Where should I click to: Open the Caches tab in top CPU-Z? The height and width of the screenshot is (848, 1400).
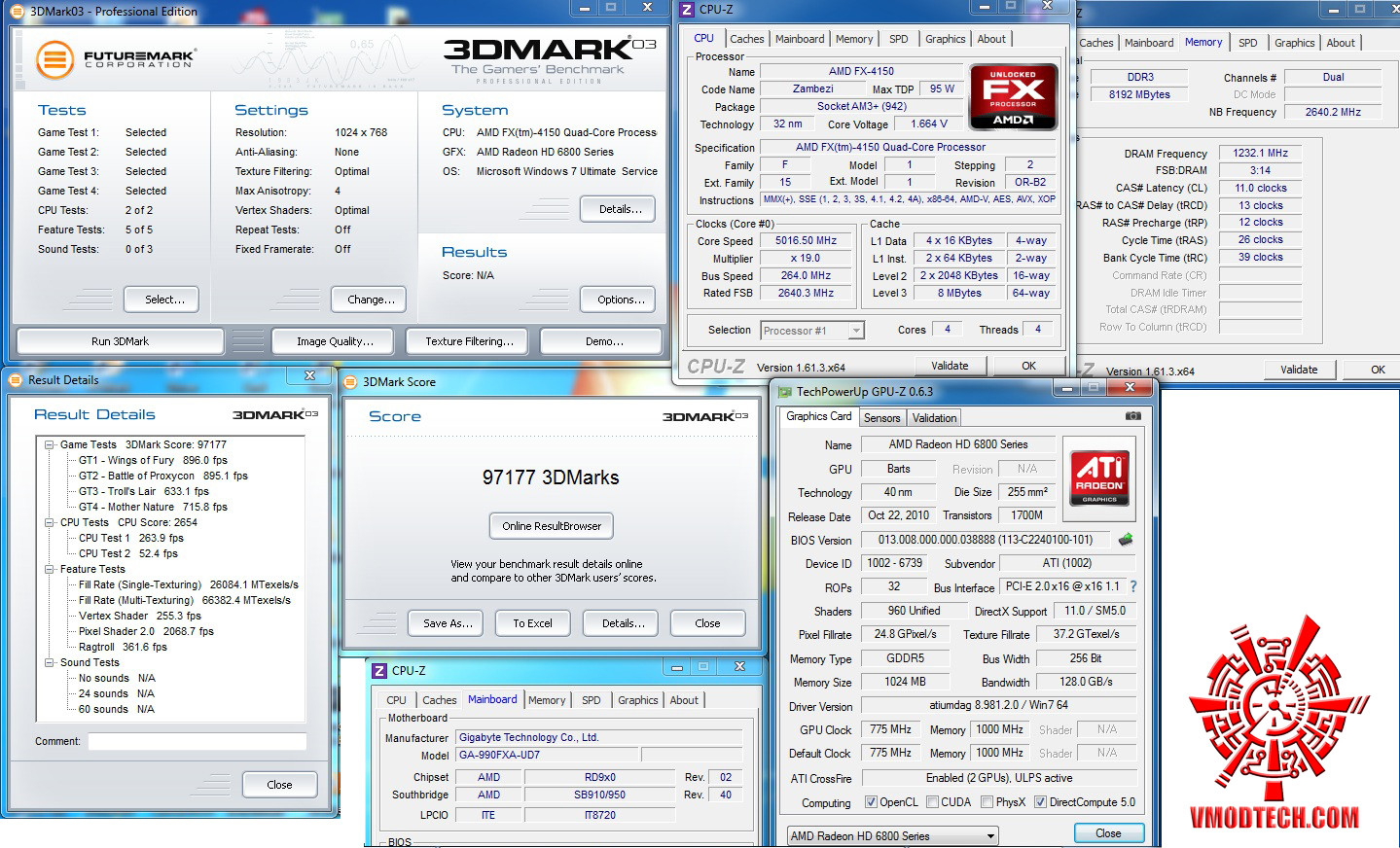[x=747, y=39]
